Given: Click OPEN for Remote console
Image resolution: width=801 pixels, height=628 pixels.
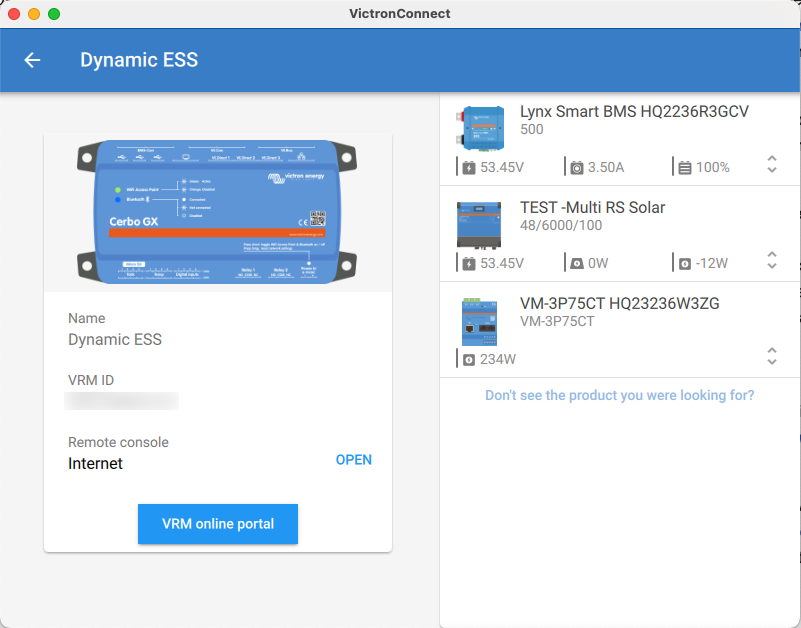Looking at the screenshot, I should point(353,460).
